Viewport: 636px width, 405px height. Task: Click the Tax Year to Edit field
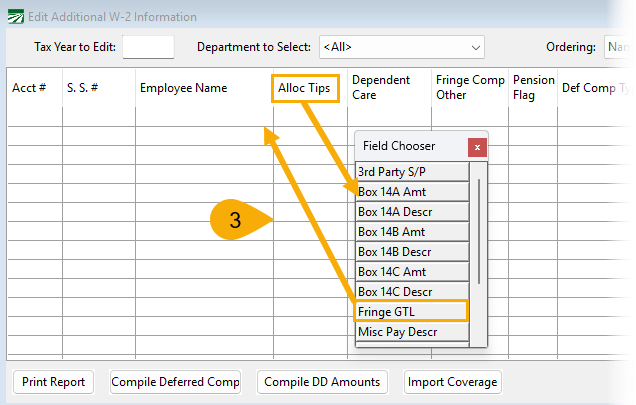pyautogui.click(x=147, y=47)
